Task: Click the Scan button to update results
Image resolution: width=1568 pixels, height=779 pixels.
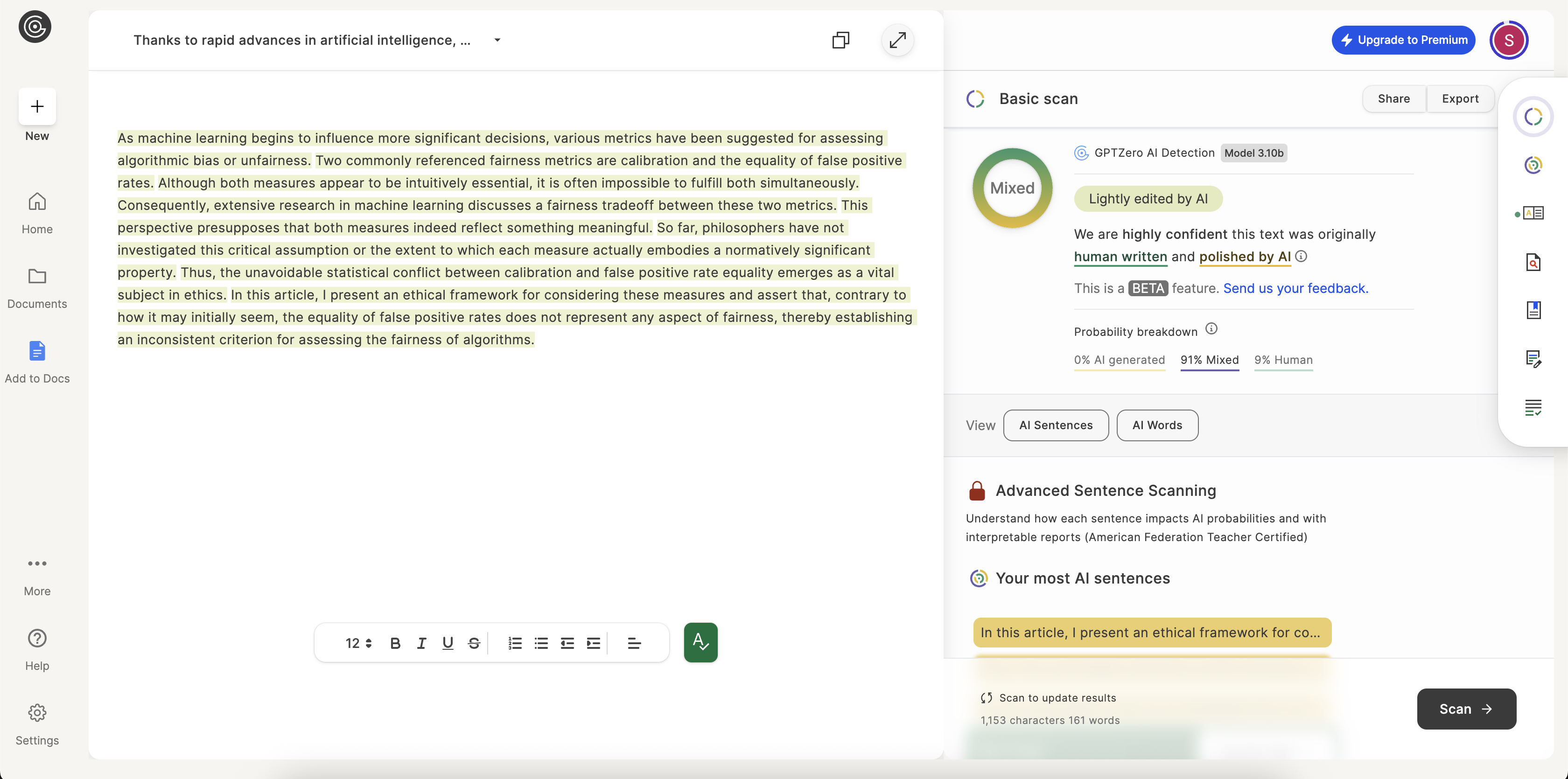Action: pos(1466,709)
